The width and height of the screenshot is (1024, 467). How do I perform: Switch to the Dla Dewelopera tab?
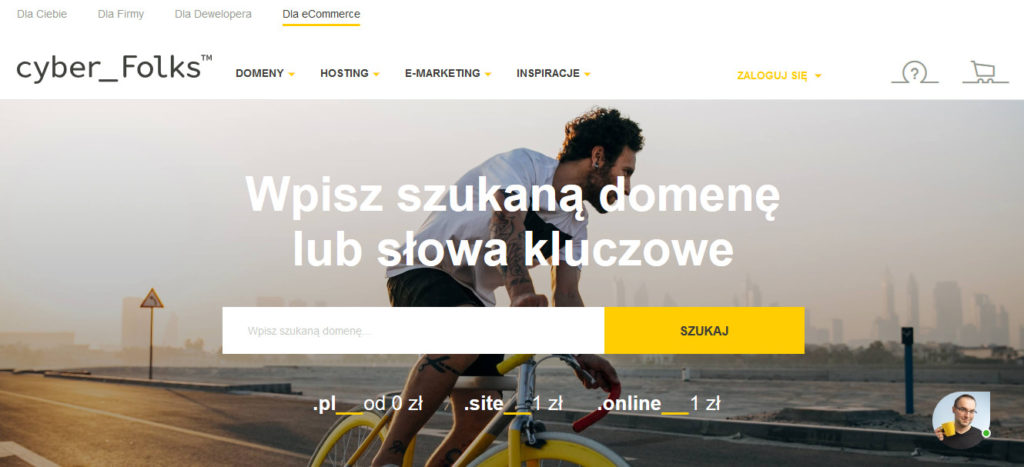tap(213, 14)
